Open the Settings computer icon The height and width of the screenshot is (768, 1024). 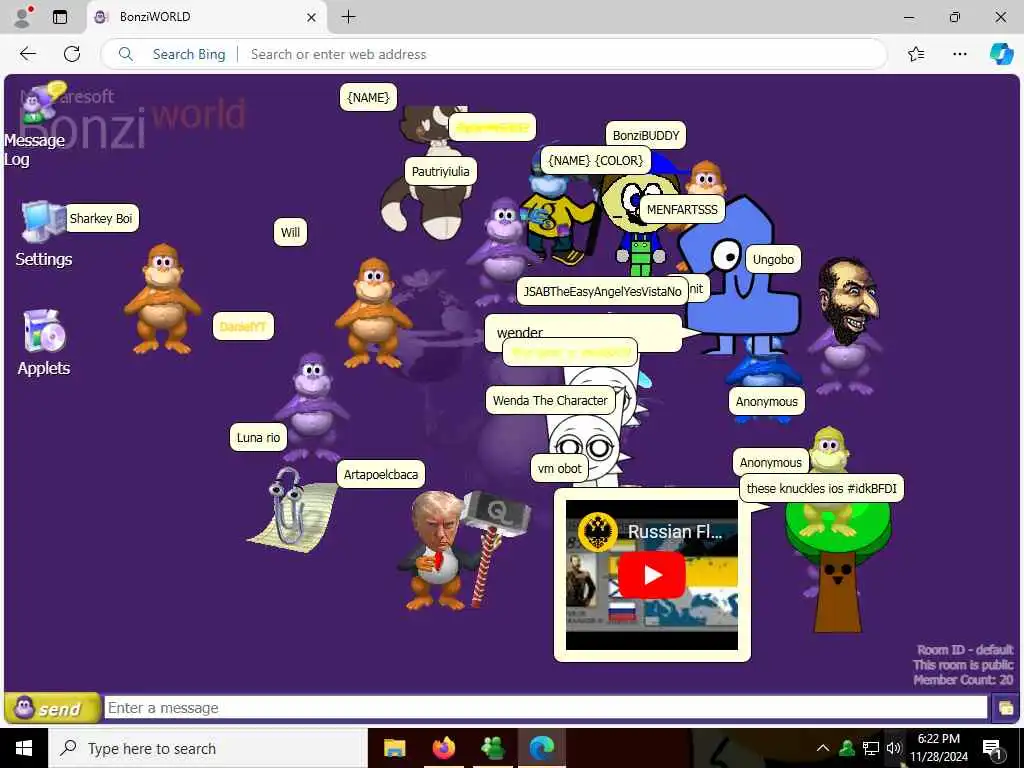pos(42,222)
